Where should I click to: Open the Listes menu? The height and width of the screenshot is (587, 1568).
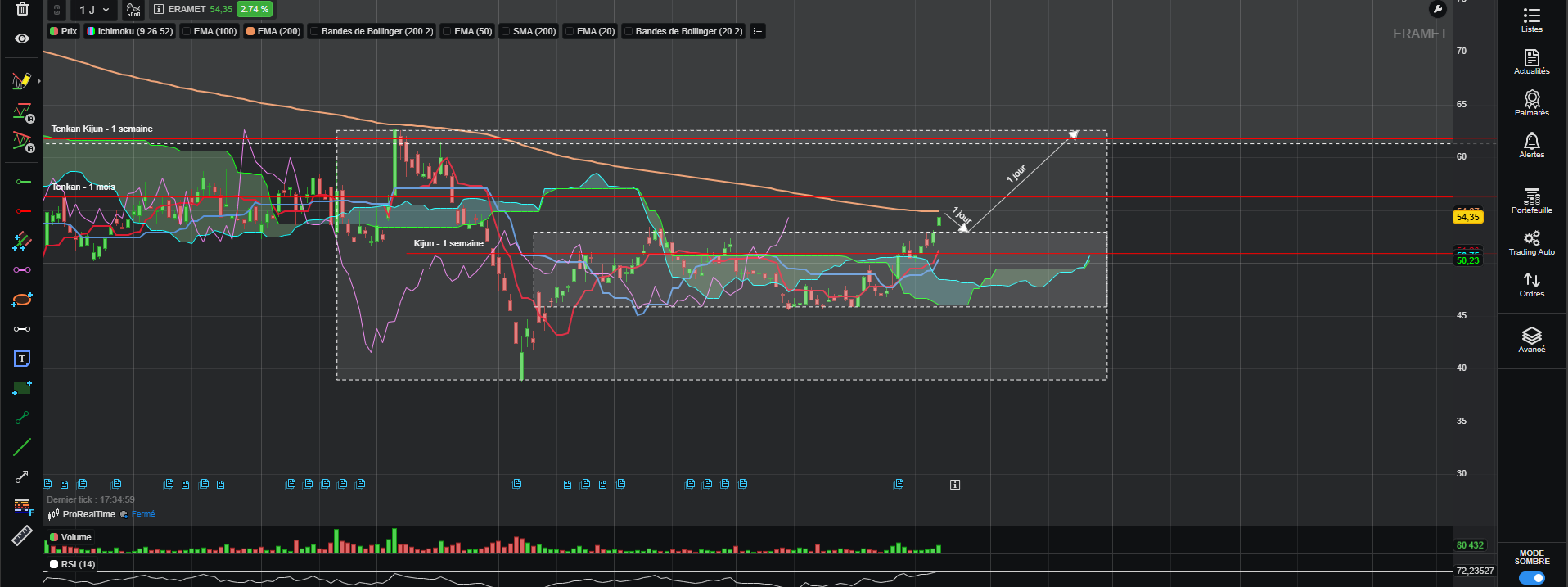click(1532, 20)
